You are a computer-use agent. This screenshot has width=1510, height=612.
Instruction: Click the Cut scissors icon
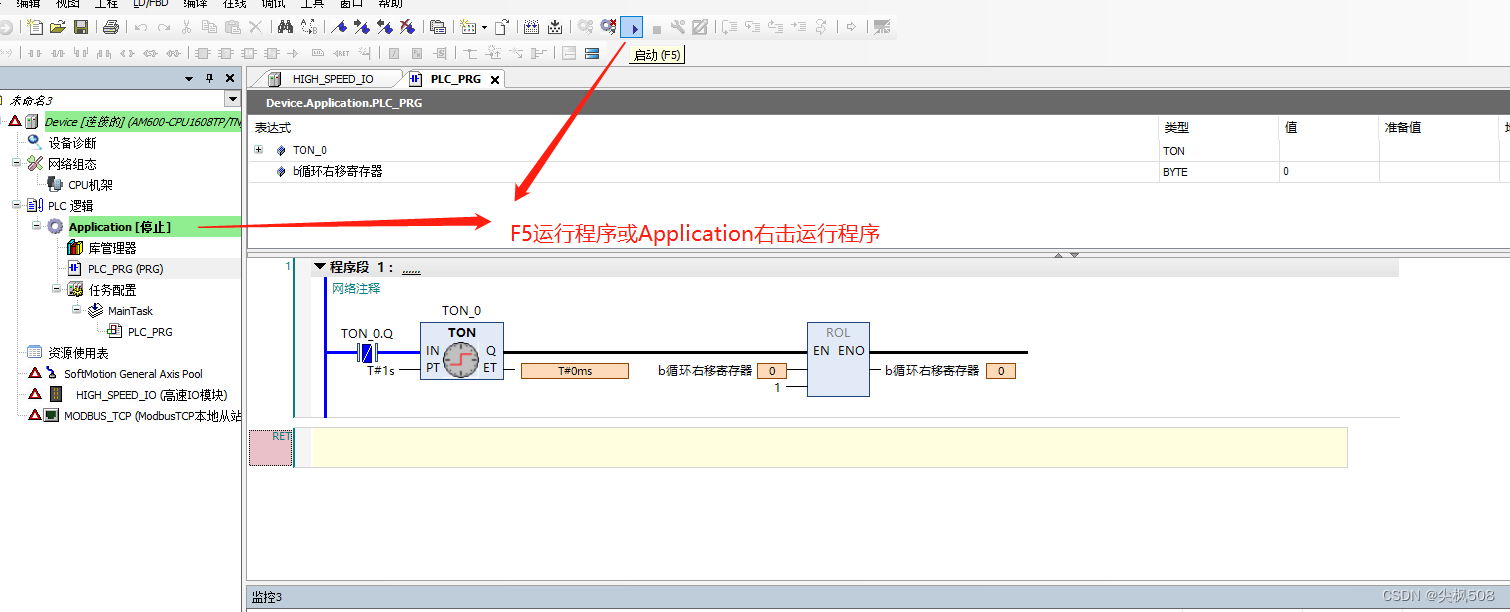click(x=186, y=27)
